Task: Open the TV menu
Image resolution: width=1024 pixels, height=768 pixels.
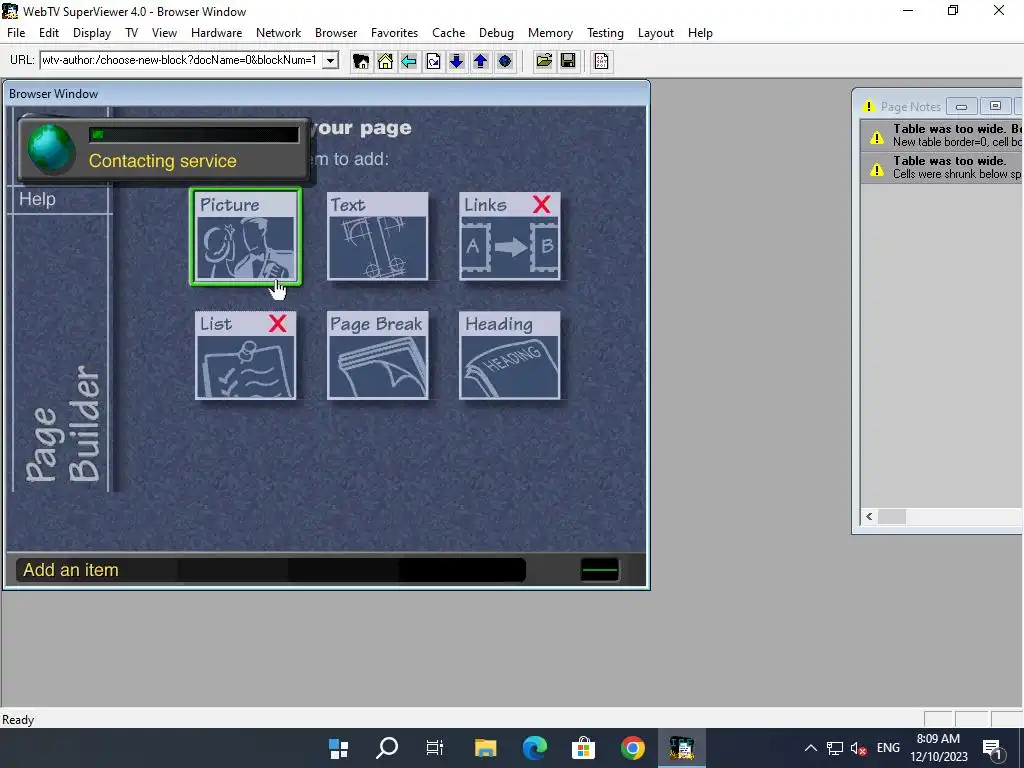Action: tap(131, 33)
